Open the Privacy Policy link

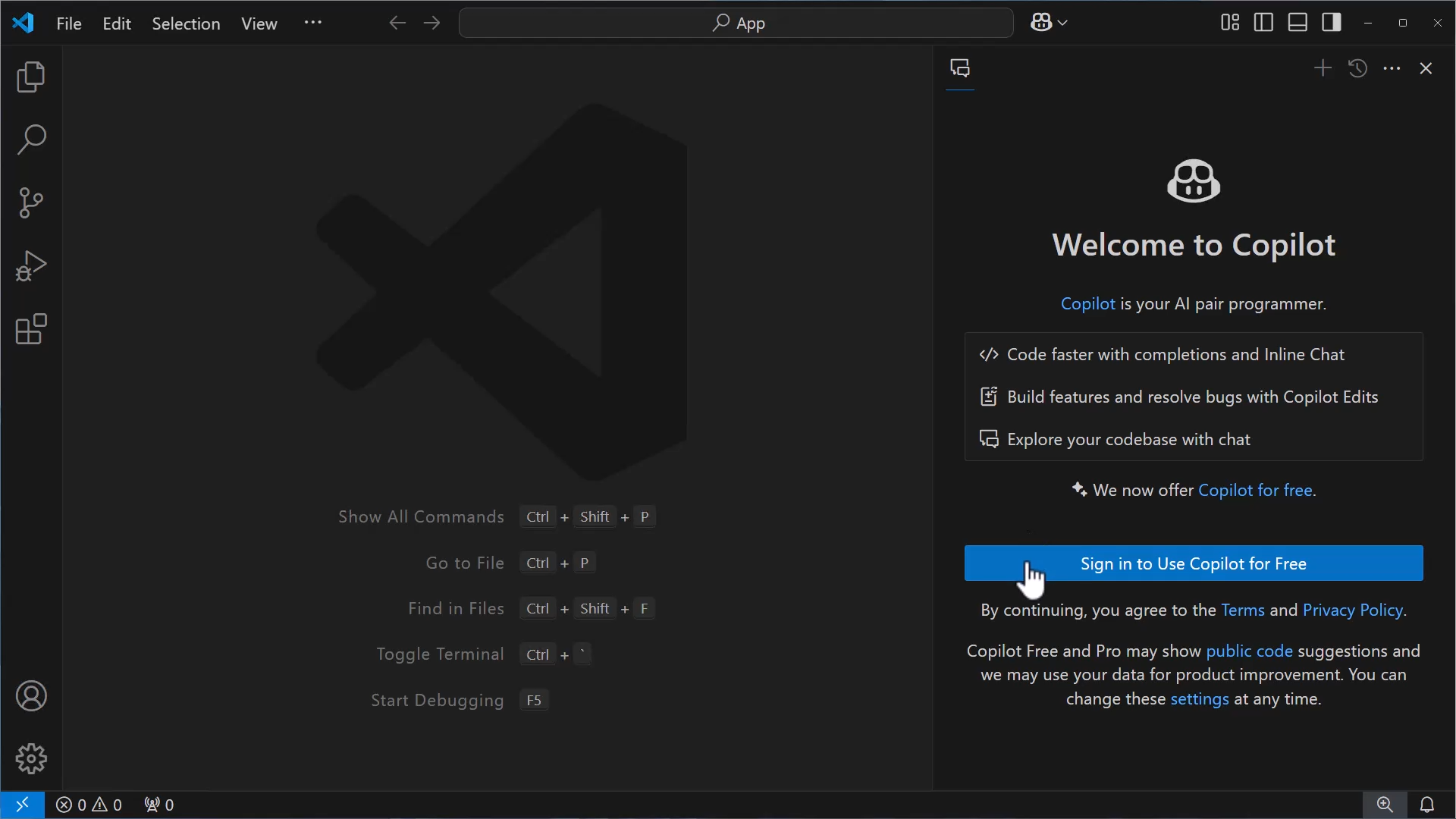(1353, 610)
